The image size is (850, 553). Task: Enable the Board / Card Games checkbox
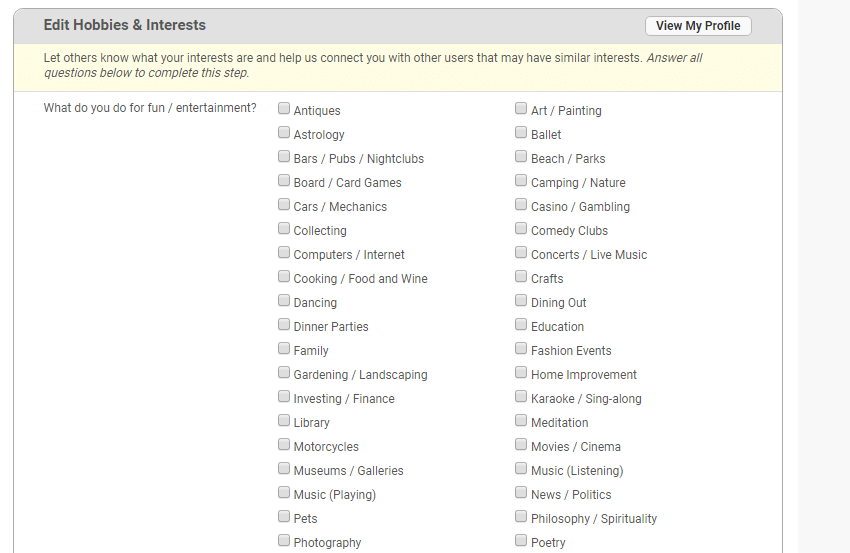284,181
